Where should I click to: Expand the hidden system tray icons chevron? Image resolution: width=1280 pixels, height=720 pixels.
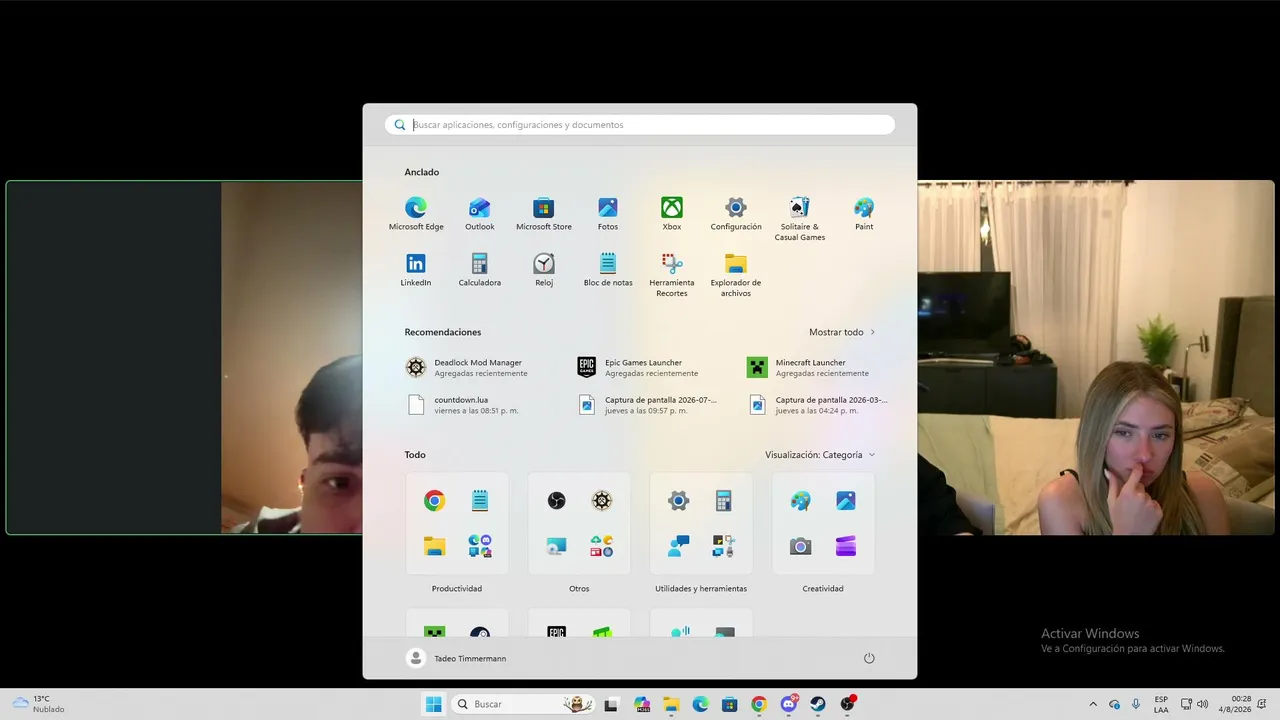click(x=1093, y=704)
